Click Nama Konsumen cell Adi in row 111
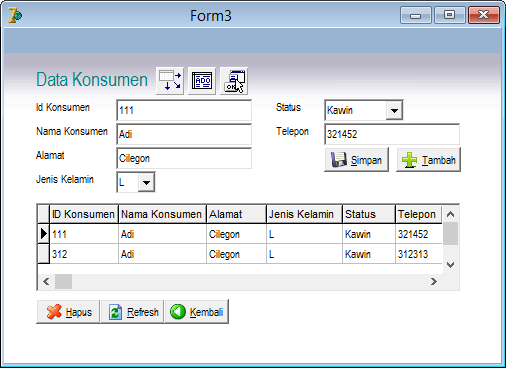 pos(162,234)
